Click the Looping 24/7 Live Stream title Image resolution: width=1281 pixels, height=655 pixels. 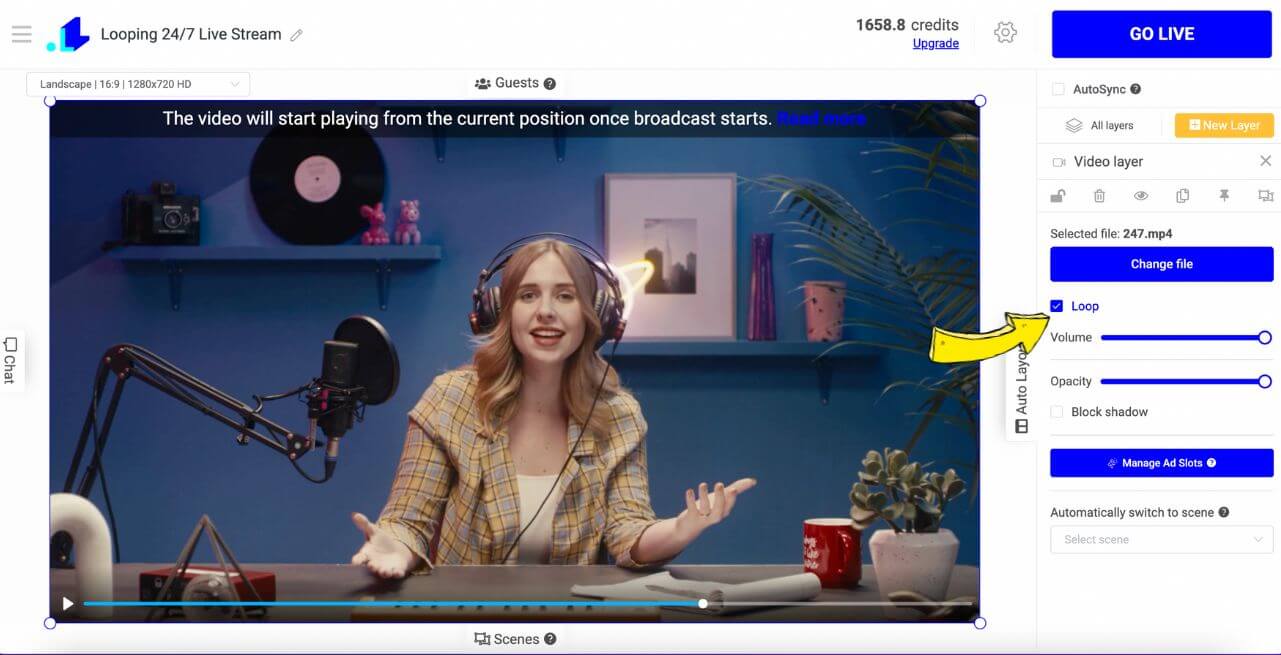pyautogui.click(x=191, y=34)
